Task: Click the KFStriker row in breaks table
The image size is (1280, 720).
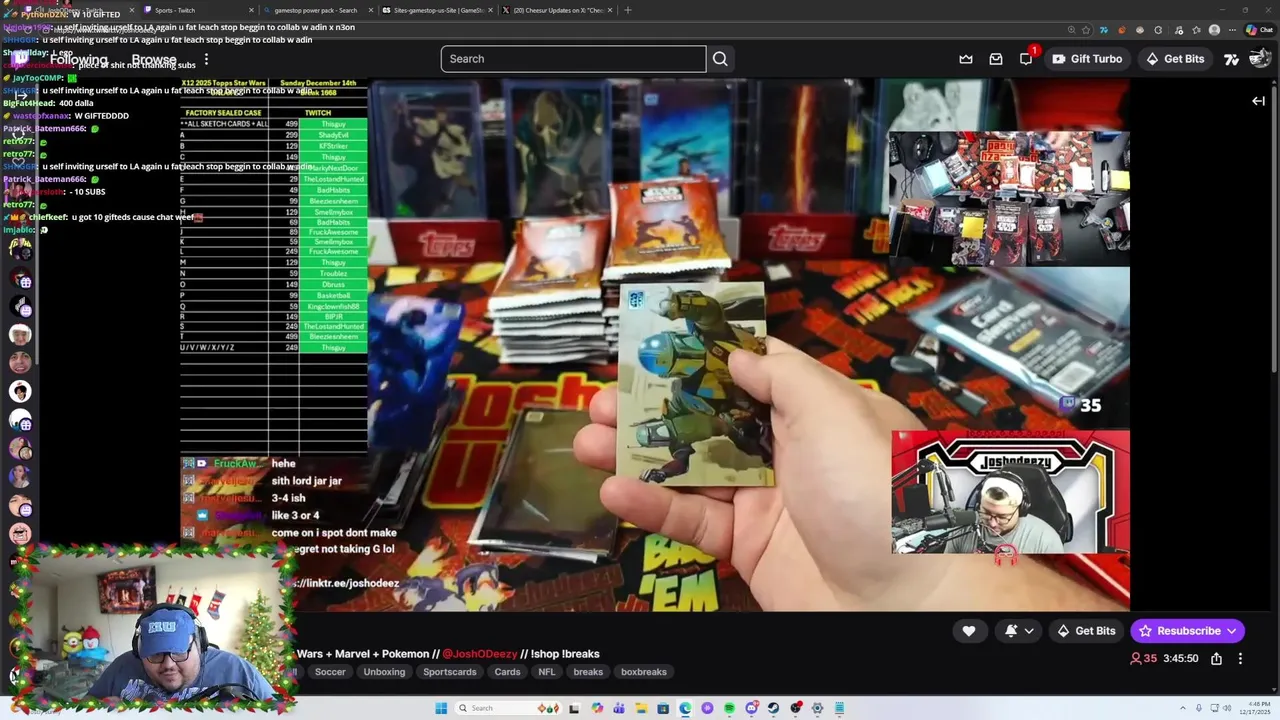Action: (274, 146)
